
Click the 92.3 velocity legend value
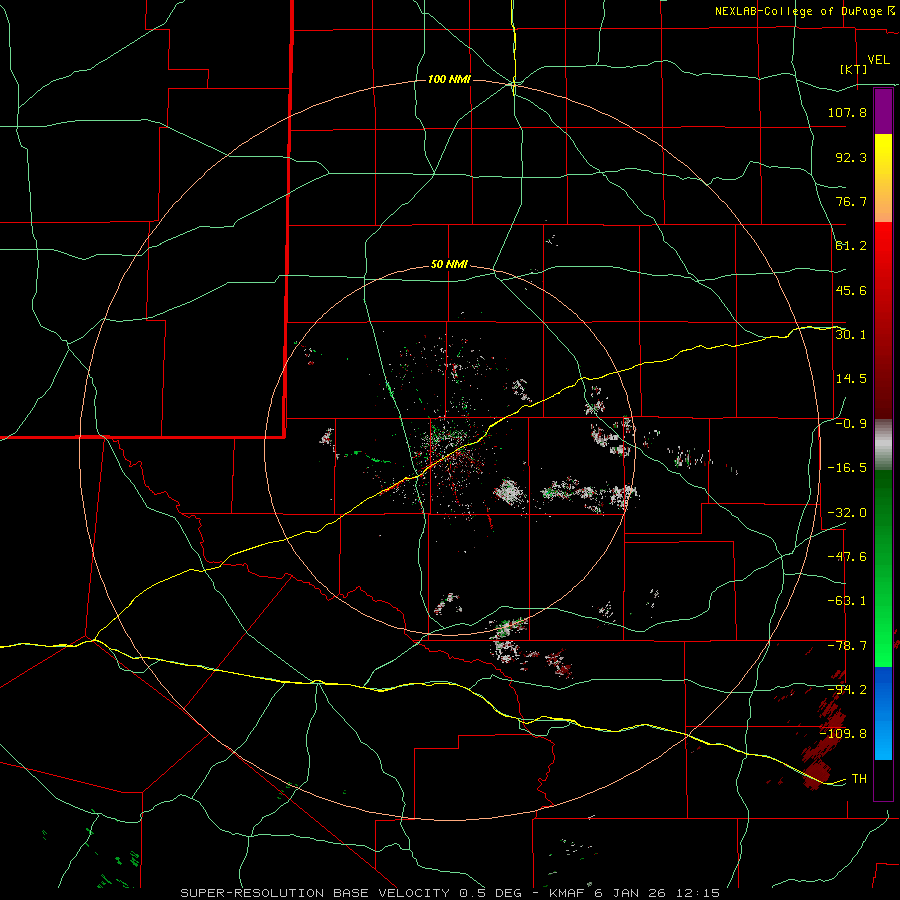tap(851, 157)
